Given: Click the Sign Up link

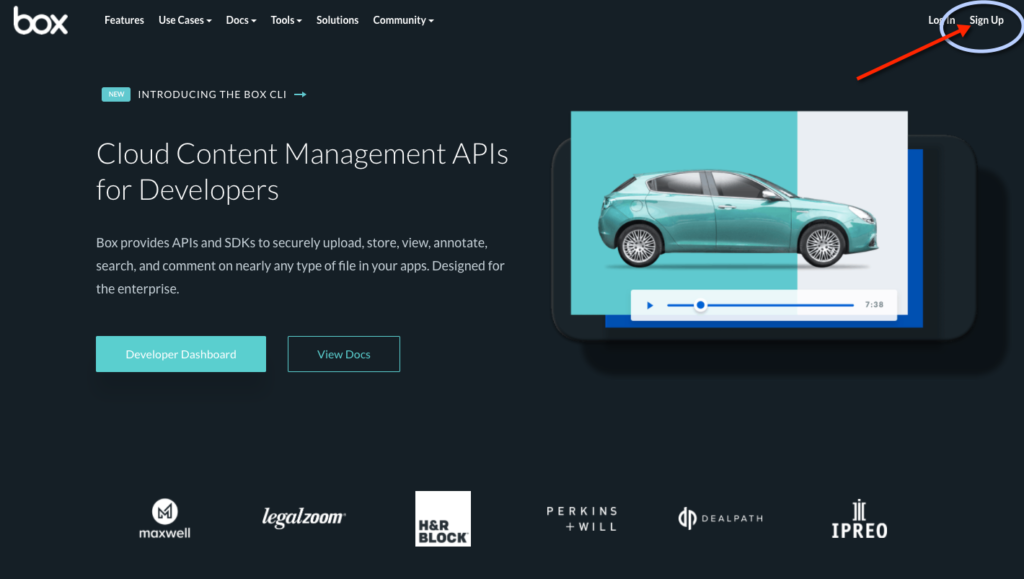Looking at the screenshot, I should pyautogui.click(x=986, y=20).
